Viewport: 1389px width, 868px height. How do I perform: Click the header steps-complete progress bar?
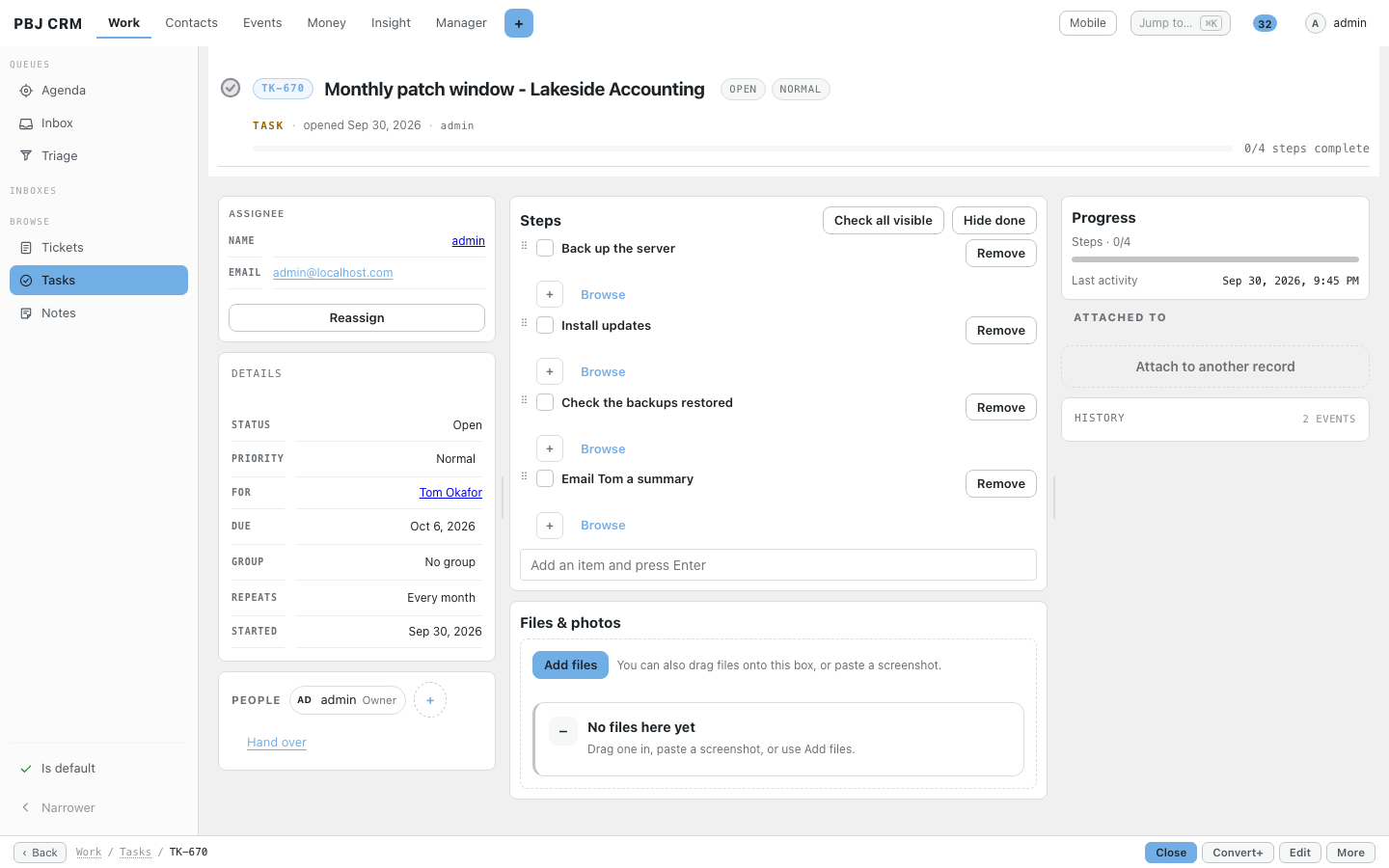[x=742, y=149]
